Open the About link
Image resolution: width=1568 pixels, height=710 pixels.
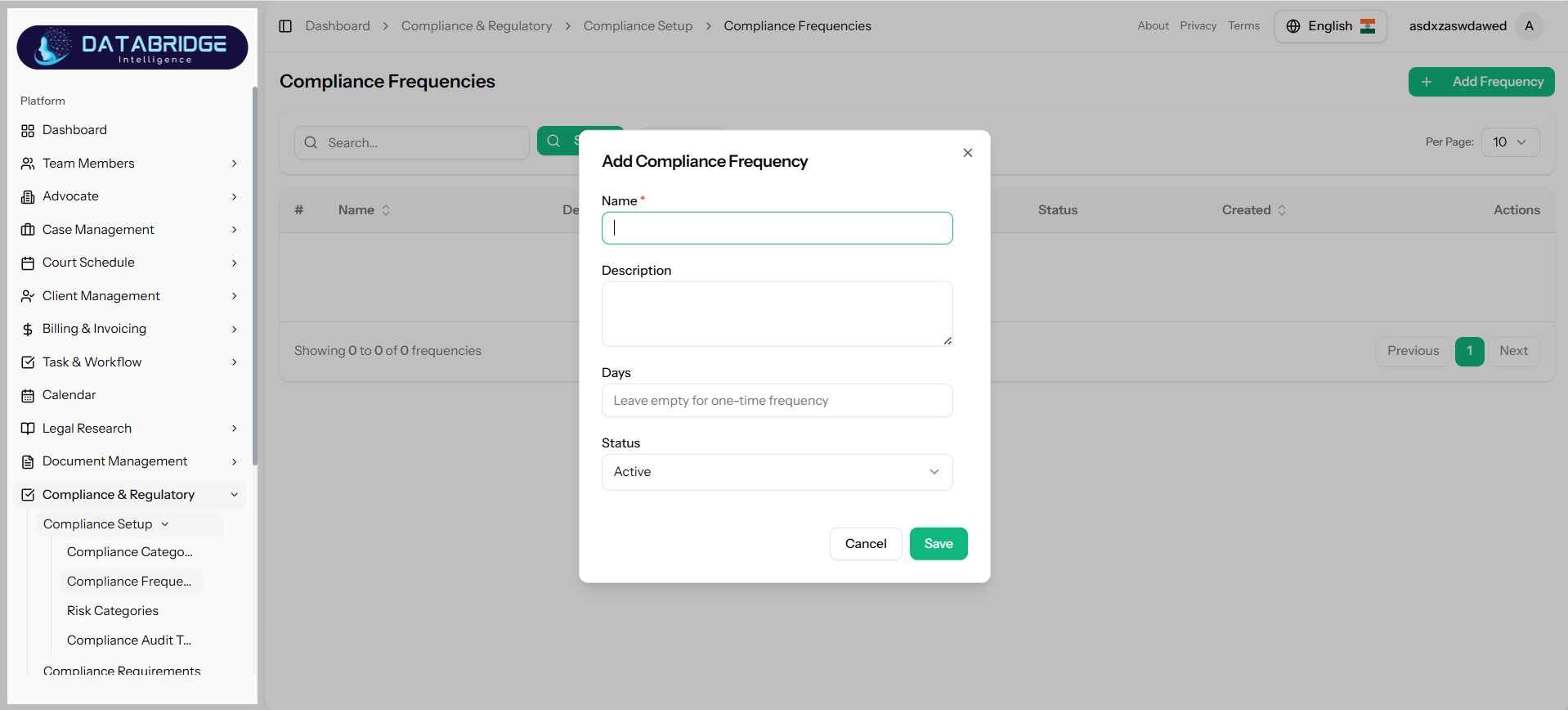pyautogui.click(x=1153, y=26)
